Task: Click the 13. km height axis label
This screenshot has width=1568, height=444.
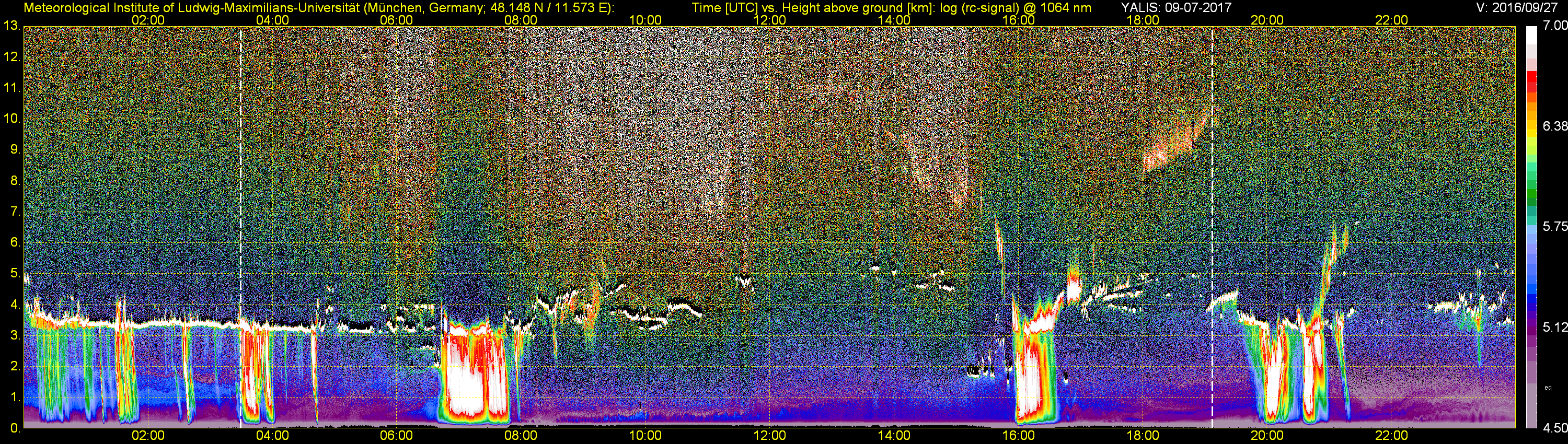Action: (x=12, y=26)
